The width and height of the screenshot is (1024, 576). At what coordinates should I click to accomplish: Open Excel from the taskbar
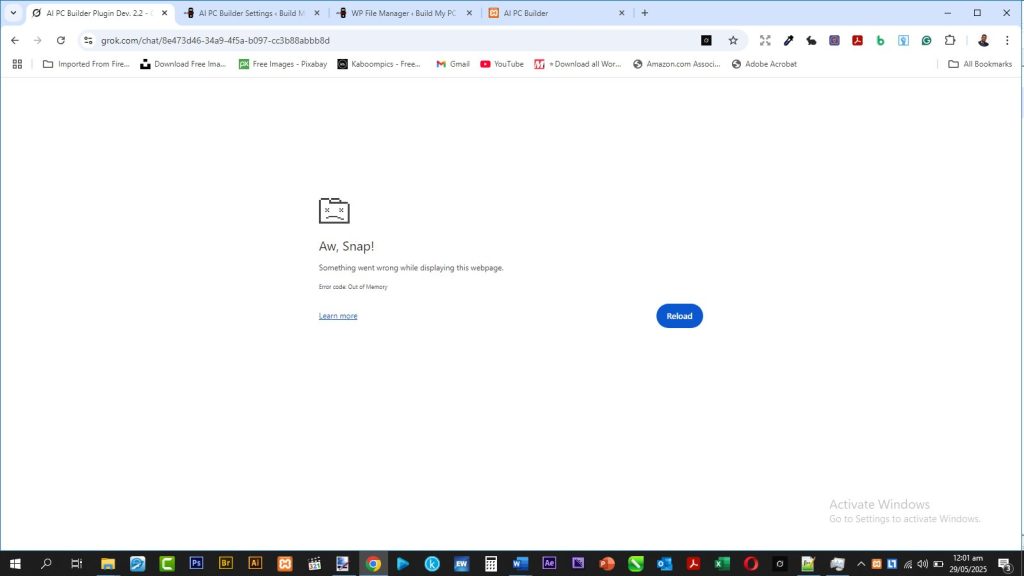722,564
